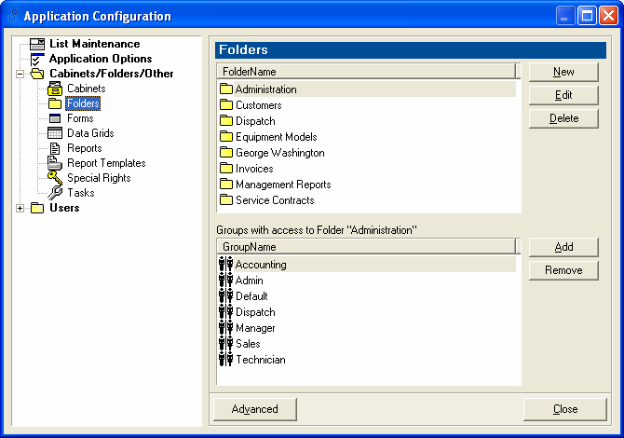Viewport: 624px width, 438px height.
Task: Click the Reports document icon
Action: point(55,148)
